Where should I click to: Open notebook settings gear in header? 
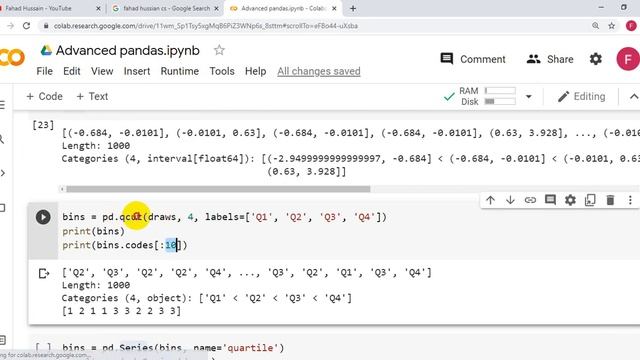pyautogui.click(x=596, y=59)
